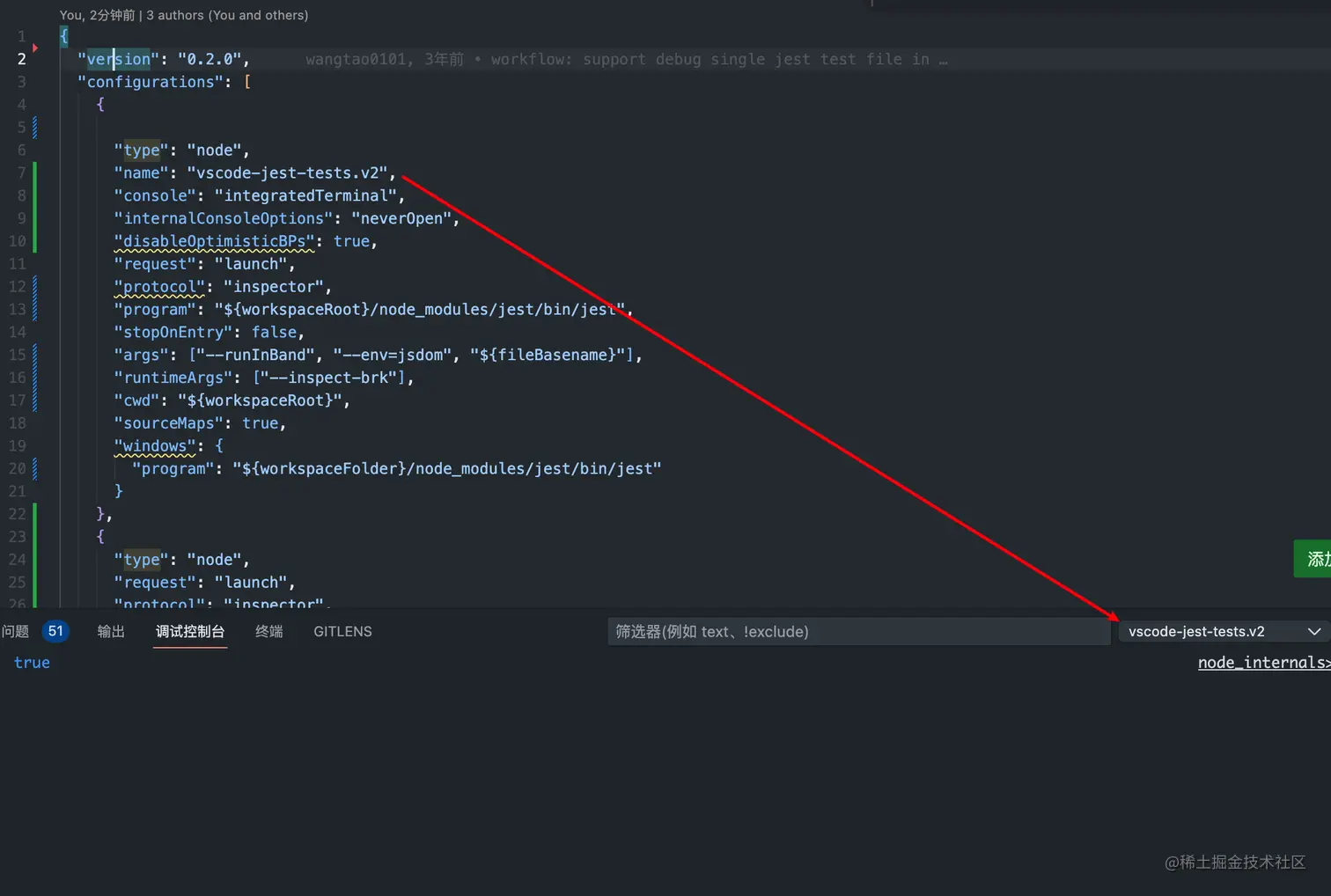Image resolution: width=1331 pixels, height=896 pixels.
Task: Click the "args" key
Action: pos(142,355)
